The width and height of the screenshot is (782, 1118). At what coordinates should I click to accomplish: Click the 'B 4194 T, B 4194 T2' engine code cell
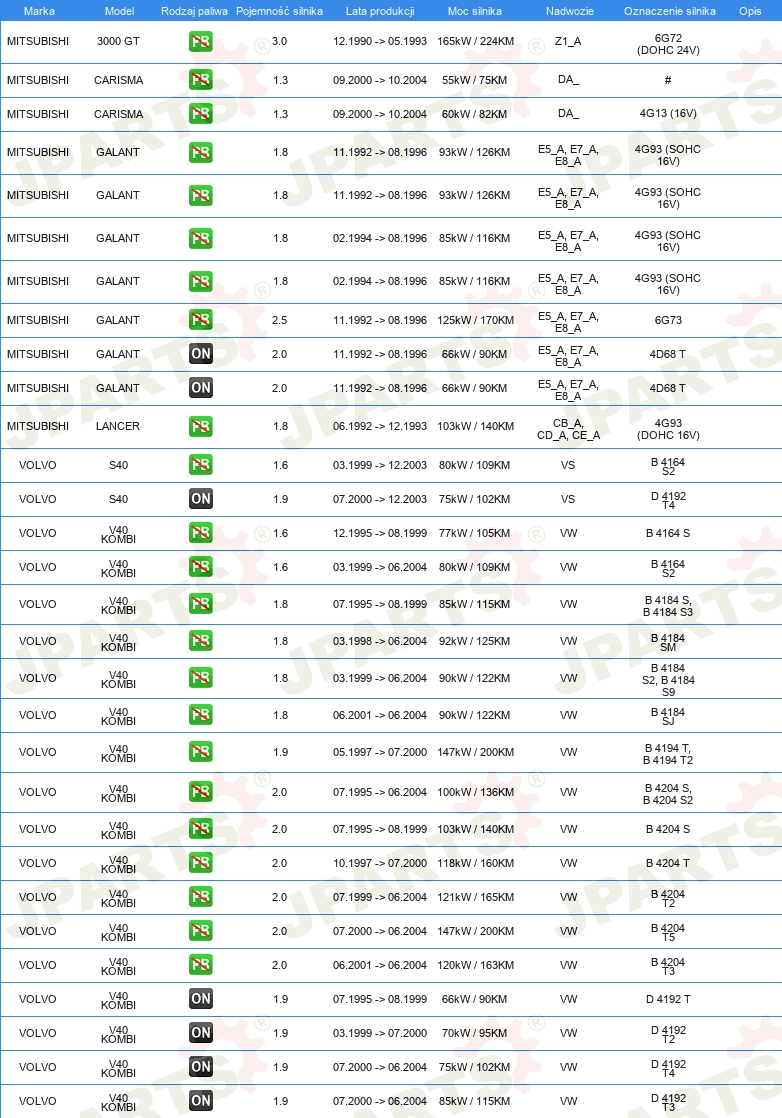coord(668,754)
